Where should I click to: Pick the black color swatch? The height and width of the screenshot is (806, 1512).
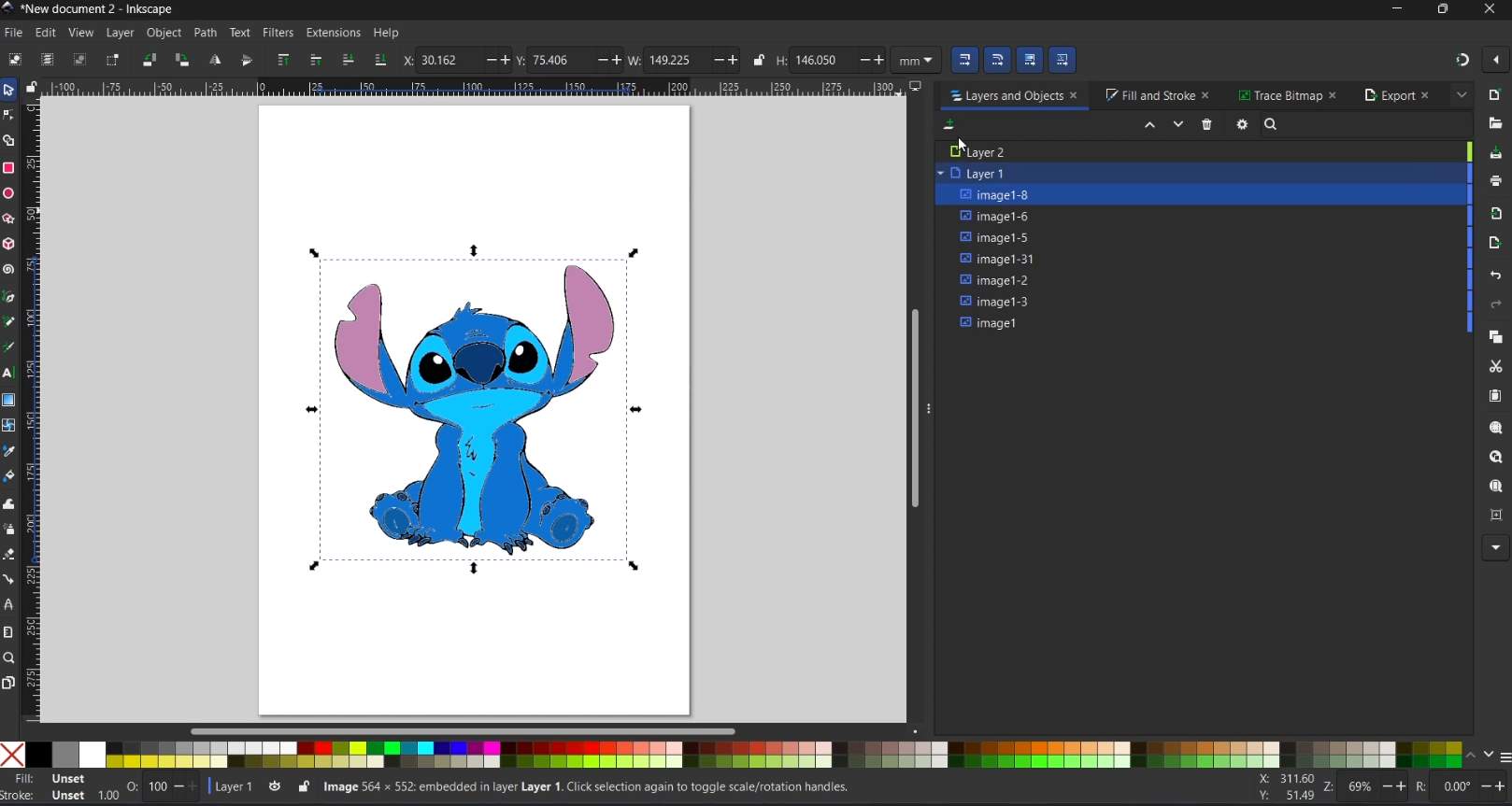pyautogui.click(x=39, y=755)
